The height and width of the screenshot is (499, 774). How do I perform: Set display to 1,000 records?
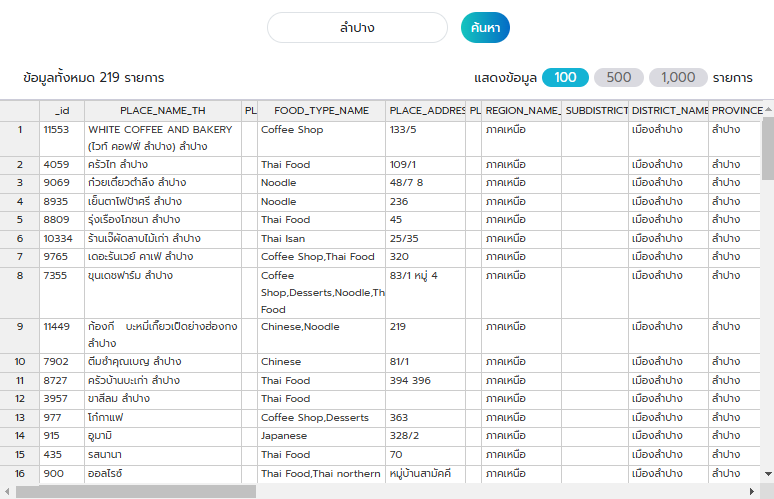(677, 77)
